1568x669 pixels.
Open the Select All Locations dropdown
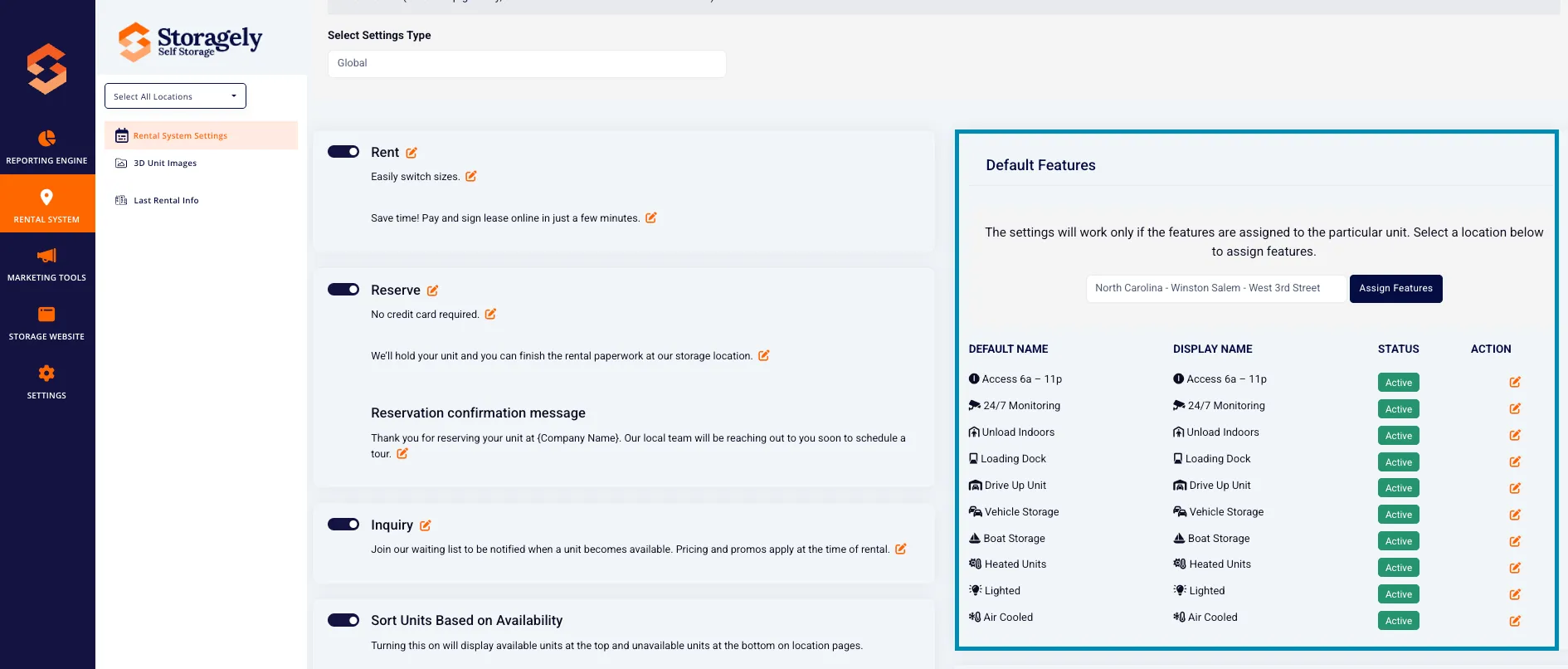(x=175, y=96)
